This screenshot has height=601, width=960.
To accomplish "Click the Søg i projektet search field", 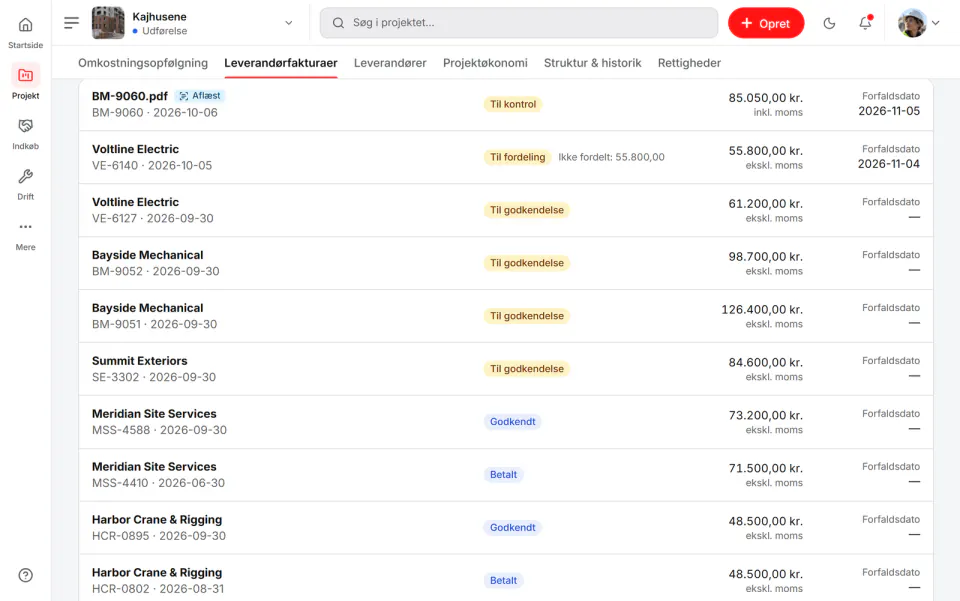I will (519, 23).
